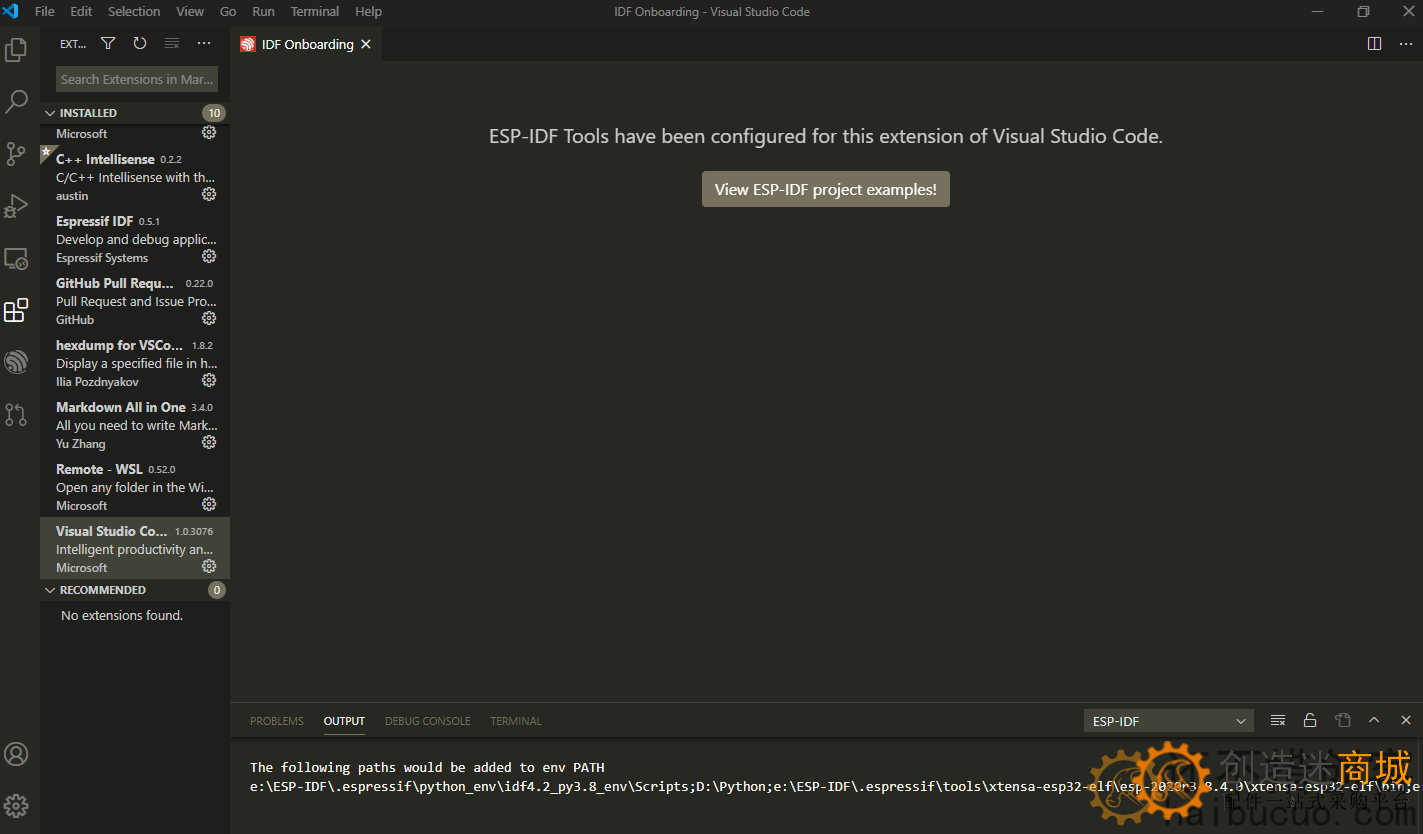Click View ESP-IDF project examples button
Viewport: 1423px width, 834px height.
(826, 189)
